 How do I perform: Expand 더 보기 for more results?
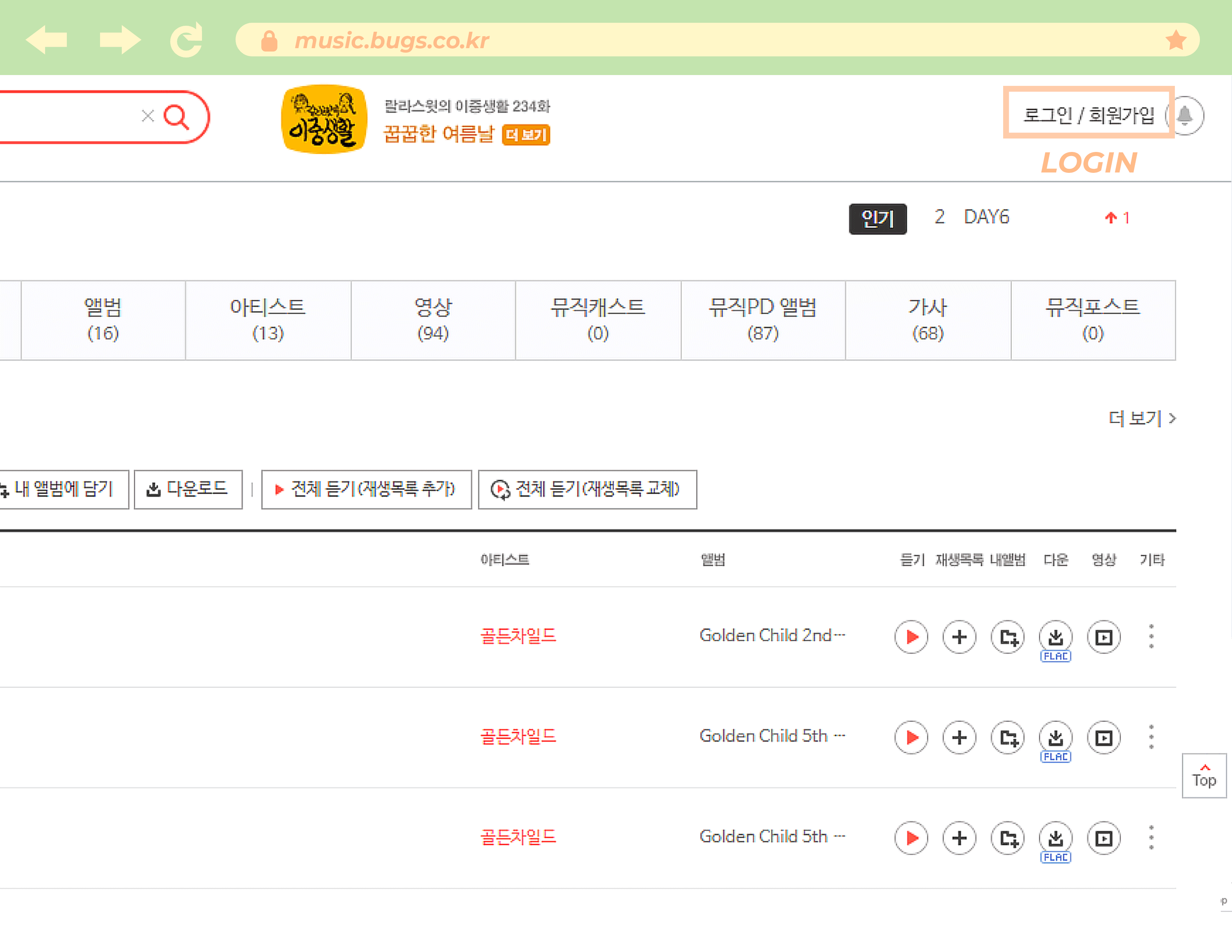[1141, 418]
